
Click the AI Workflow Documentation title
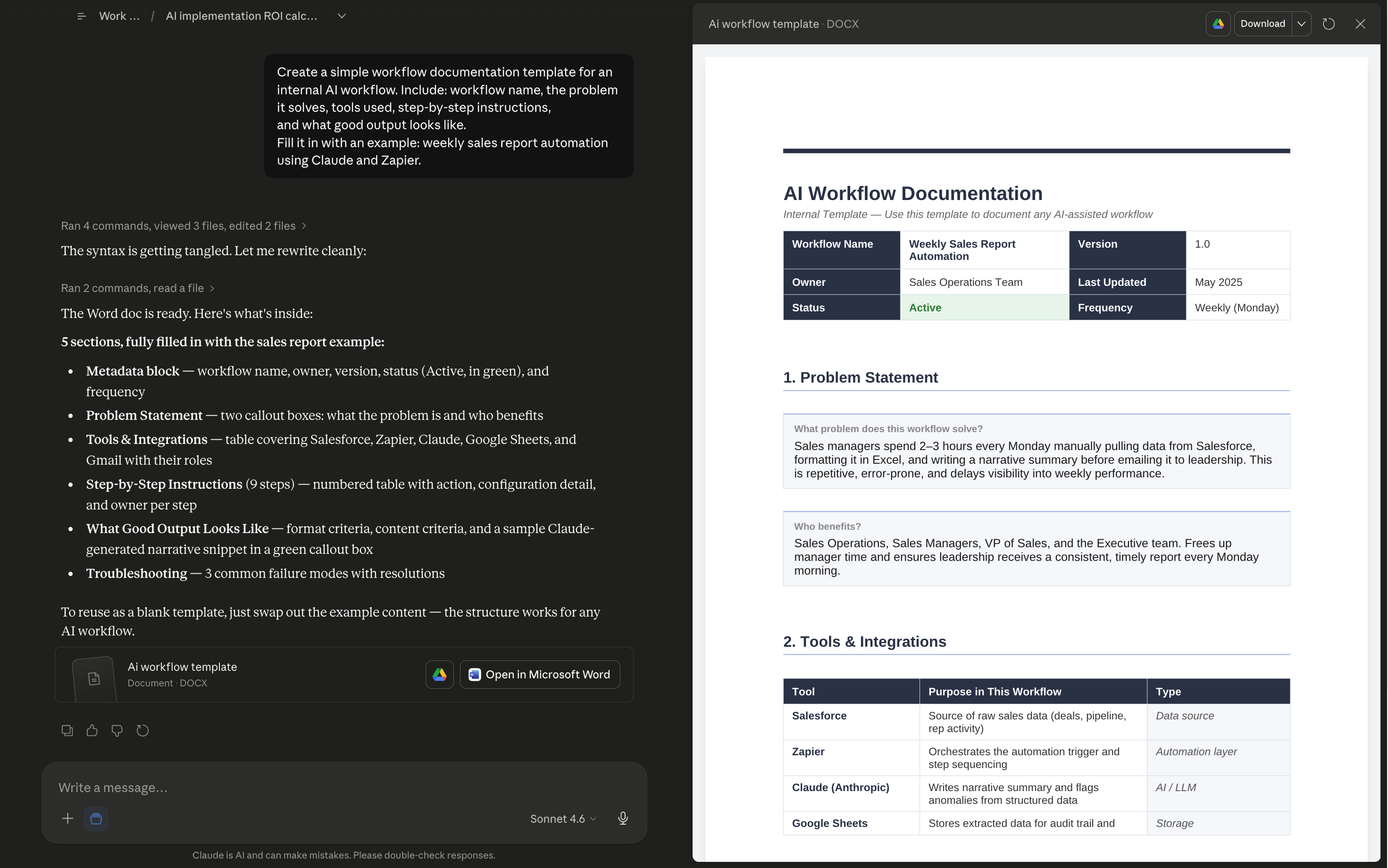(x=913, y=193)
